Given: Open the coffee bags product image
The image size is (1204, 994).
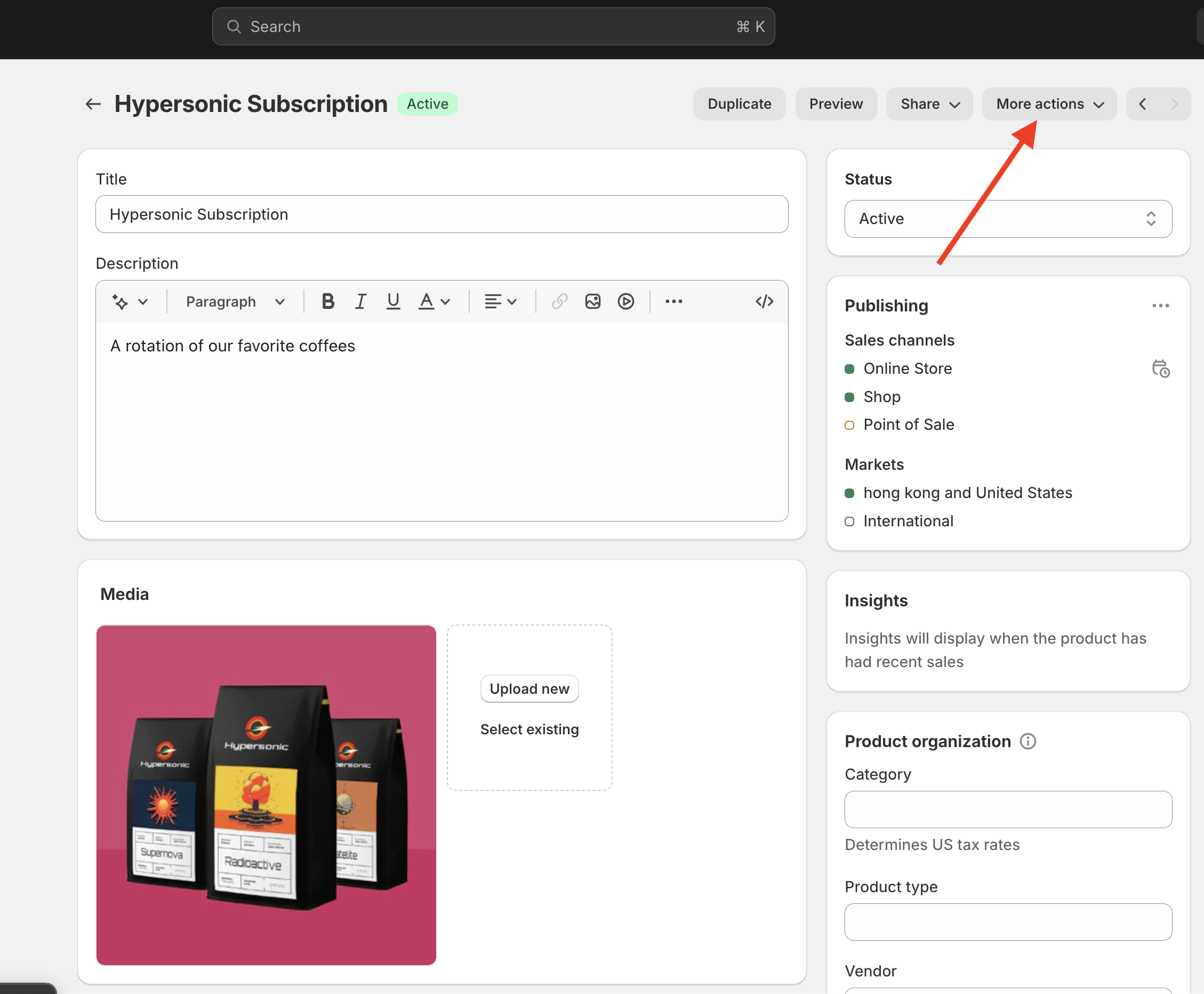Looking at the screenshot, I should [x=266, y=795].
